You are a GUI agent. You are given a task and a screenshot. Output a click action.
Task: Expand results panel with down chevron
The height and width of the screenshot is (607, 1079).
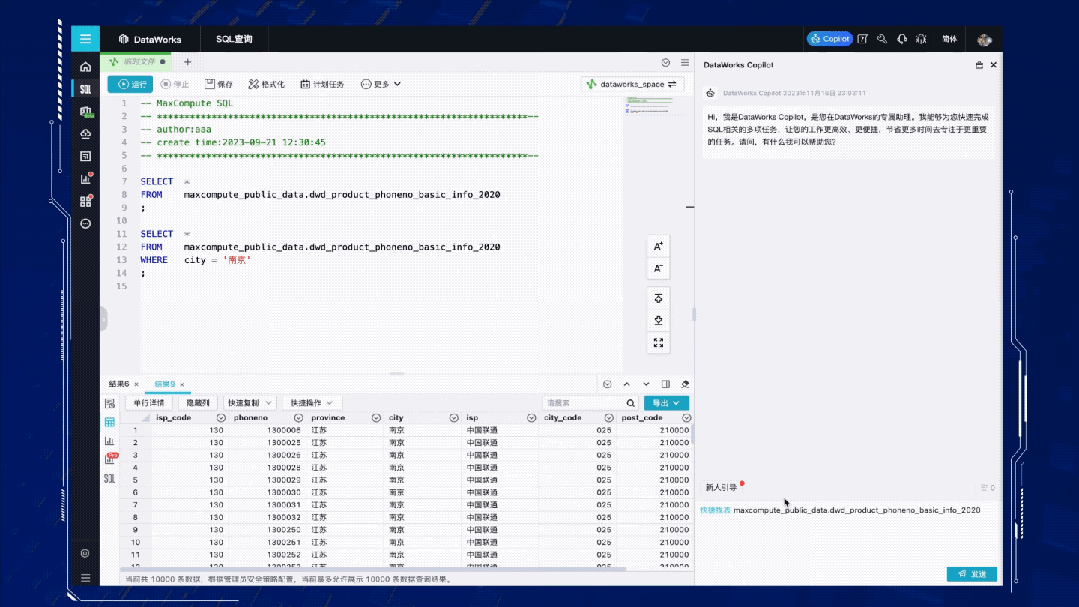pos(646,384)
